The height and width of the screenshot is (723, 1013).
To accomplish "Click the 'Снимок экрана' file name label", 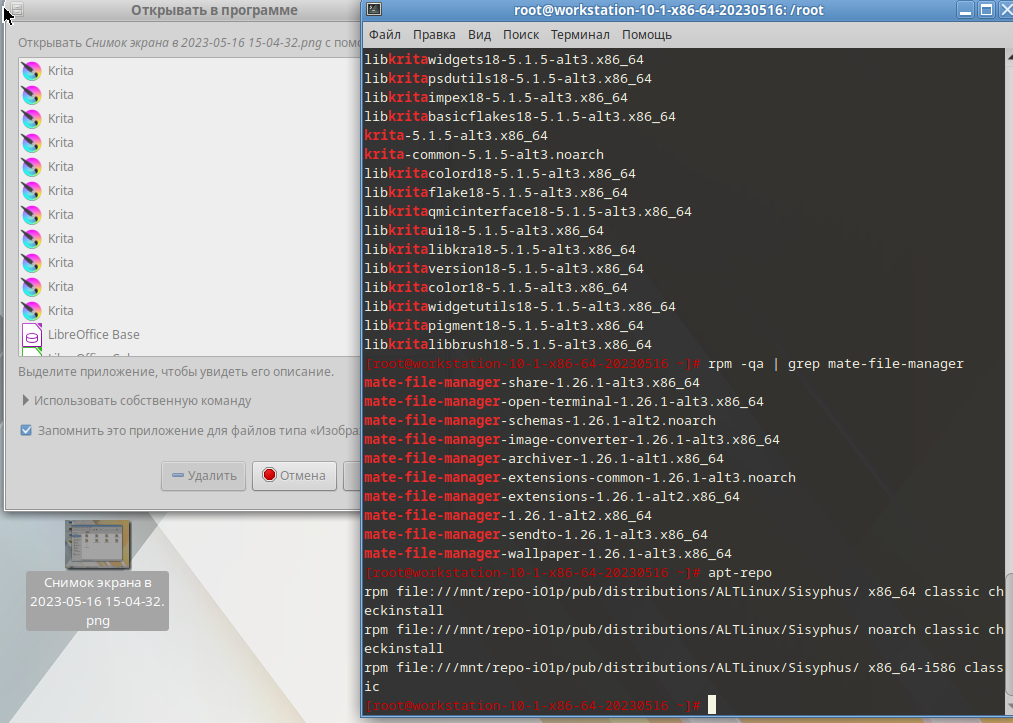I will pos(97,601).
